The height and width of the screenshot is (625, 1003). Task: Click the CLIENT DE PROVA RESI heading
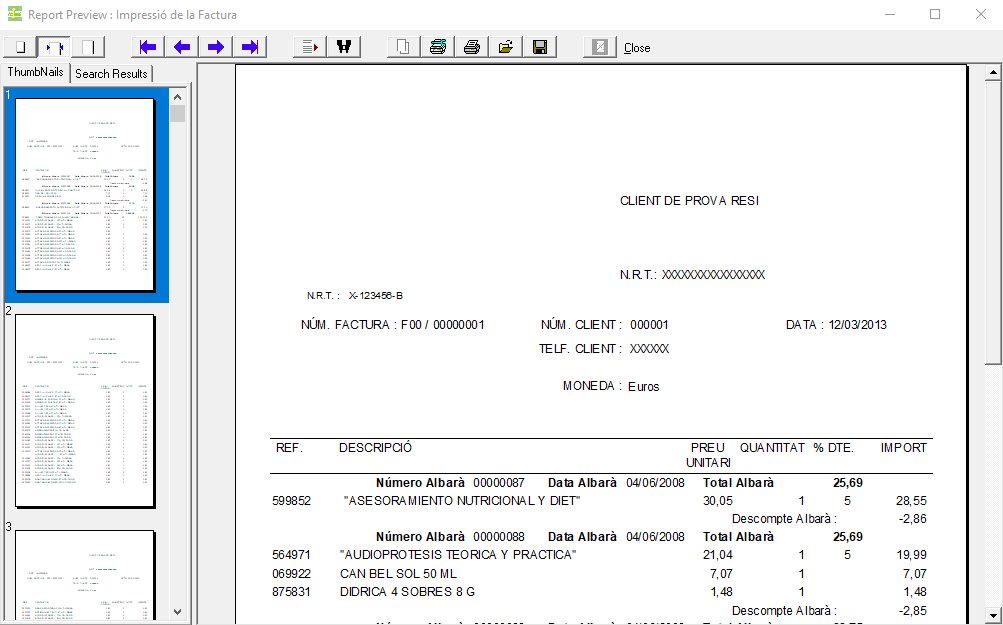point(690,201)
